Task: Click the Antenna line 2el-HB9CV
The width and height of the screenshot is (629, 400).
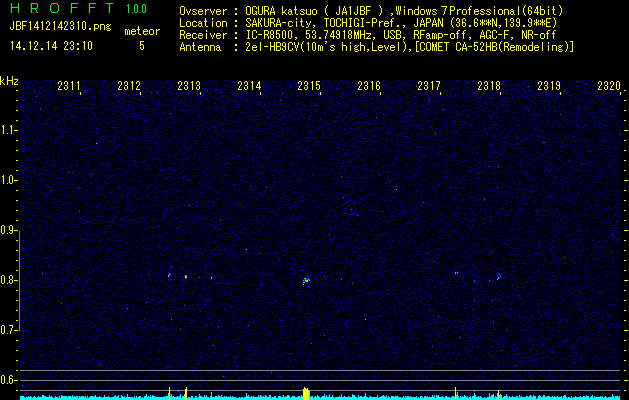Action: [376, 47]
